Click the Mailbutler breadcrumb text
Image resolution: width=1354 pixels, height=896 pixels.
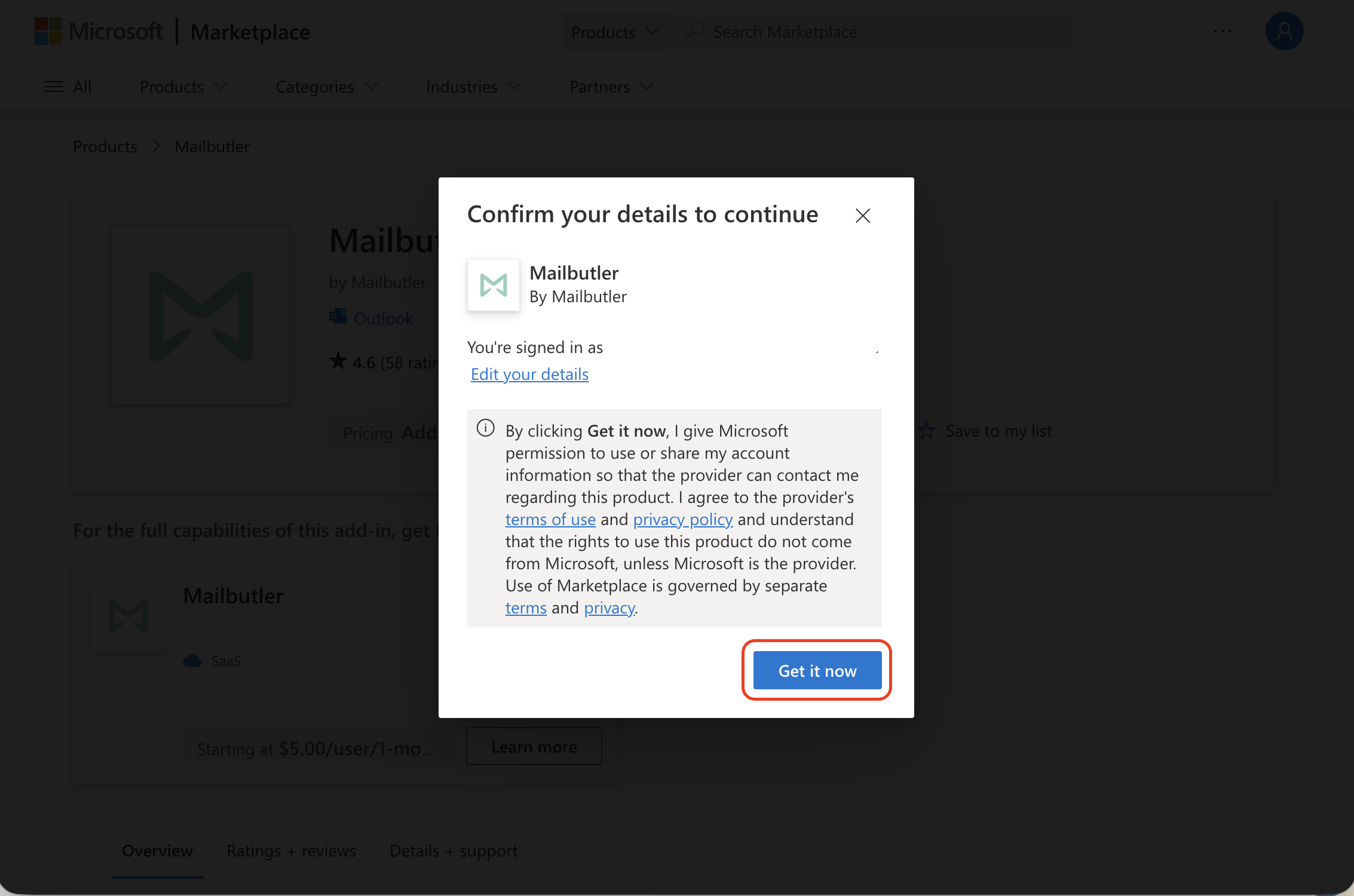pos(212,146)
